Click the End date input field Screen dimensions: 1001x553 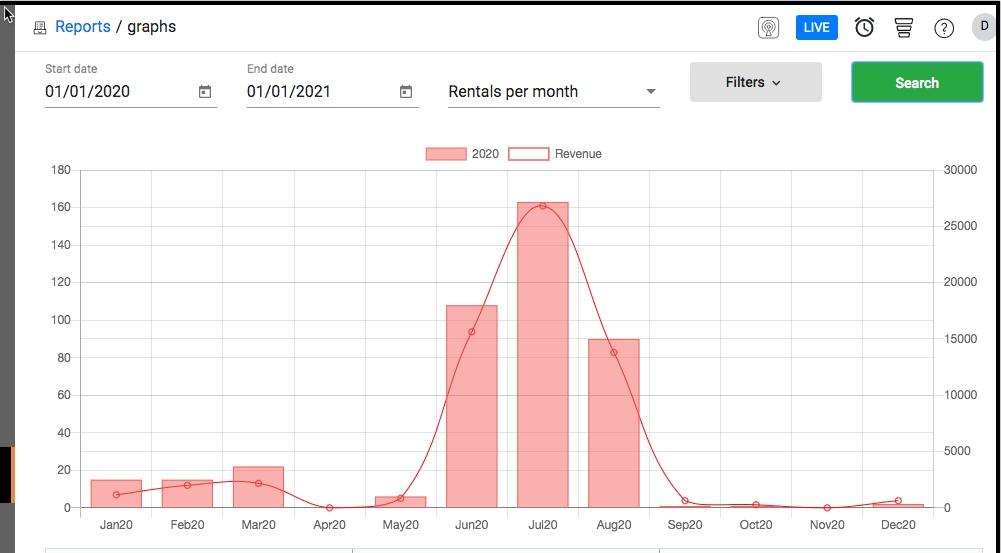318,92
